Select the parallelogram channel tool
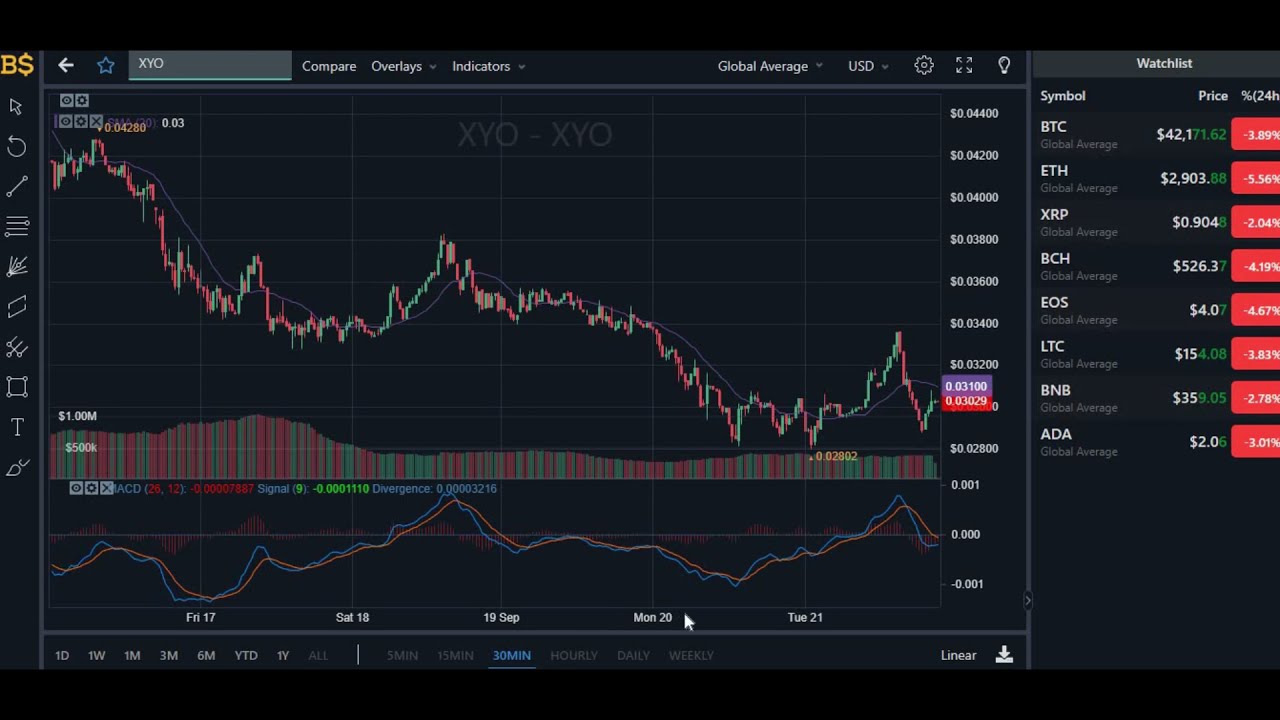 point(16,307)
